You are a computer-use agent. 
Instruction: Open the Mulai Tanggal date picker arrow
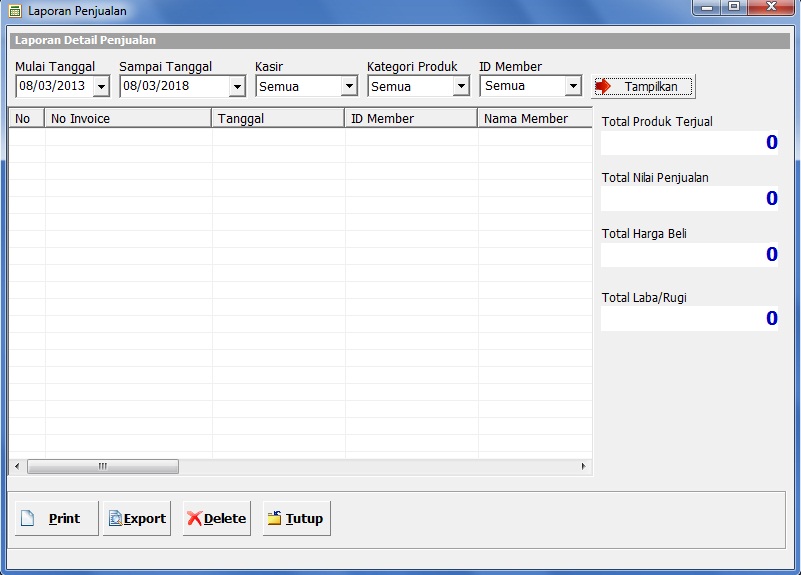[x=101, y=87]
